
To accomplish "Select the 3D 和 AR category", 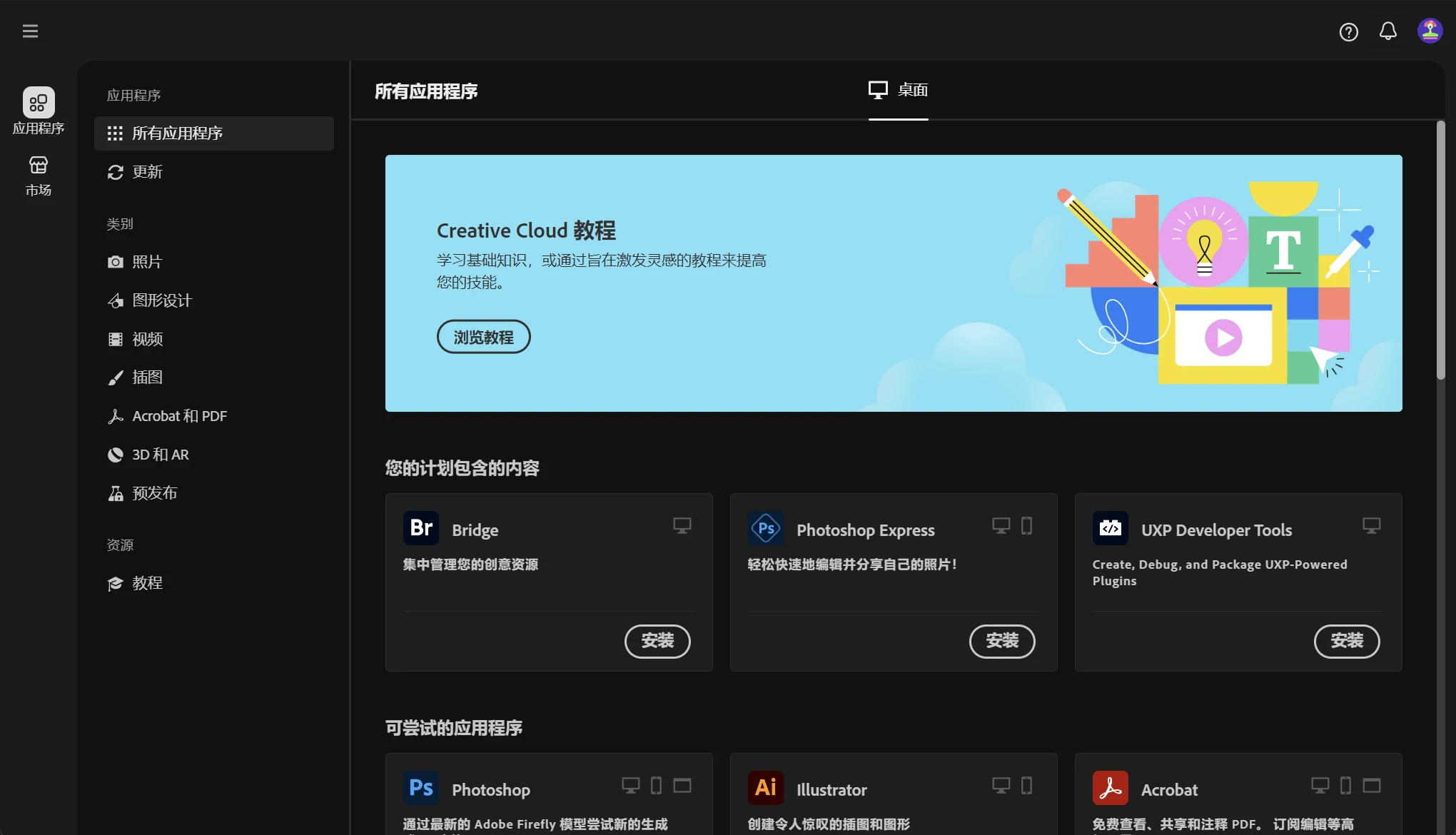I will pyautogui.click(x=160, y=454).
